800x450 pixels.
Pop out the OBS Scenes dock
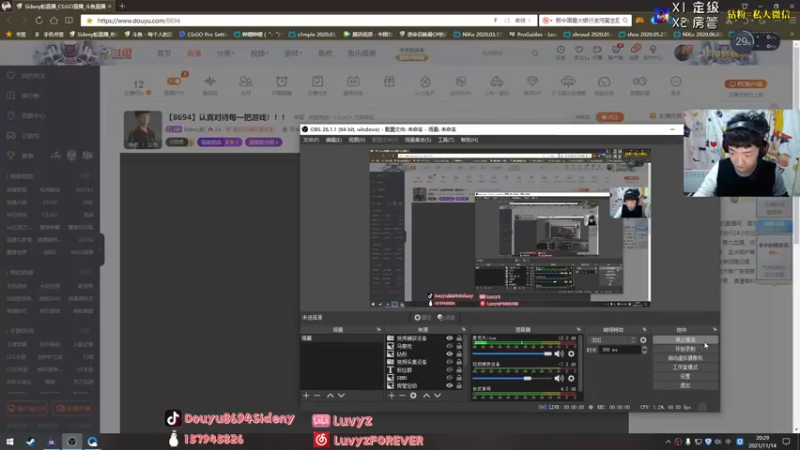tap(379, 330)
